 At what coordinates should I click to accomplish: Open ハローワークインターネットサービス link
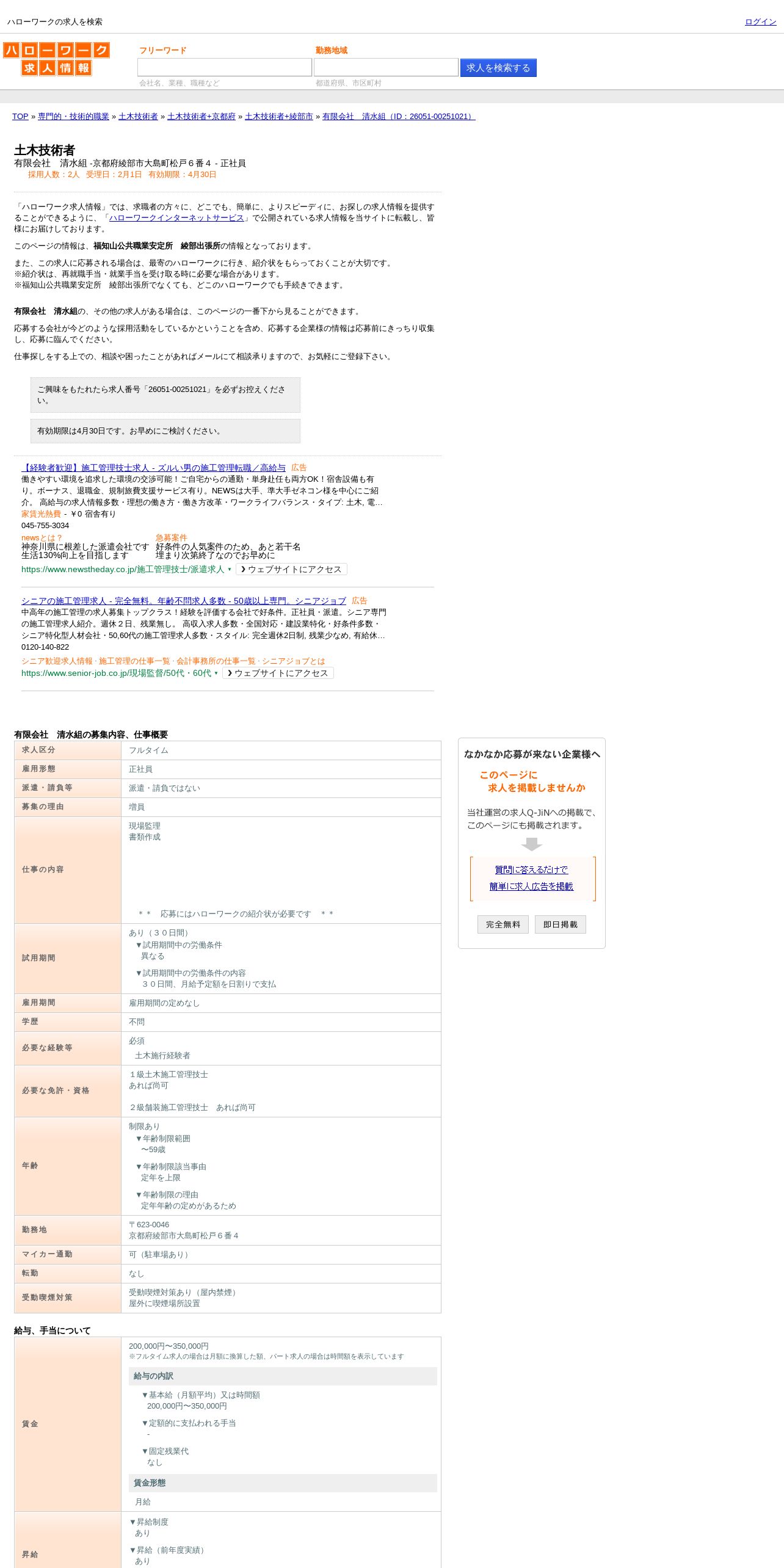[x=176, y=218]
